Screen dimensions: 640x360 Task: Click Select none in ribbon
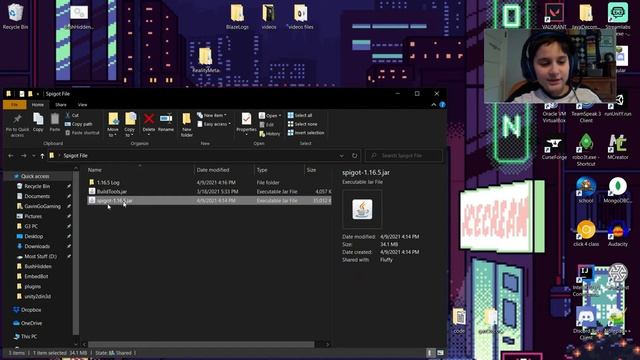(x=302, y=124)
